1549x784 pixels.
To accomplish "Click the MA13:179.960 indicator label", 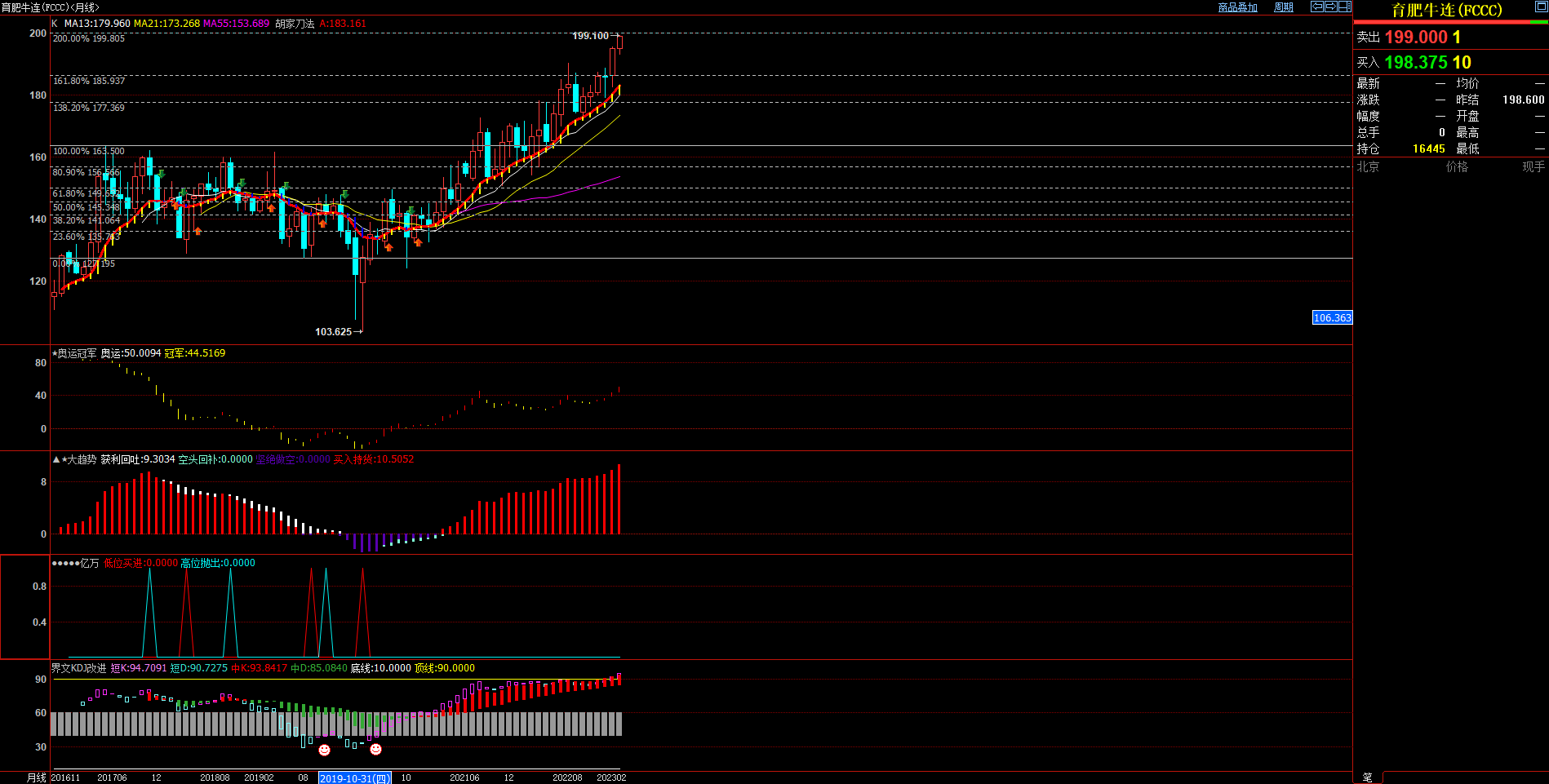I will pos(97,24).
